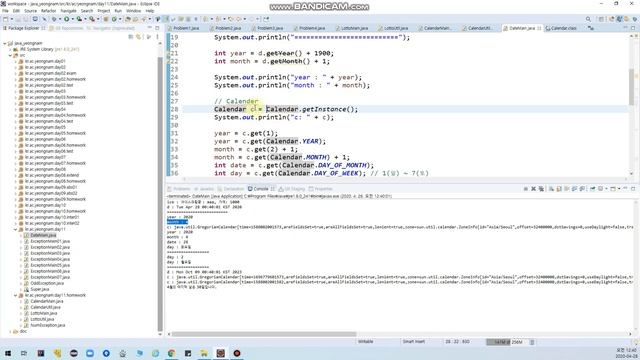
Task: Collapse the src folder node
Action: point(10,55)
